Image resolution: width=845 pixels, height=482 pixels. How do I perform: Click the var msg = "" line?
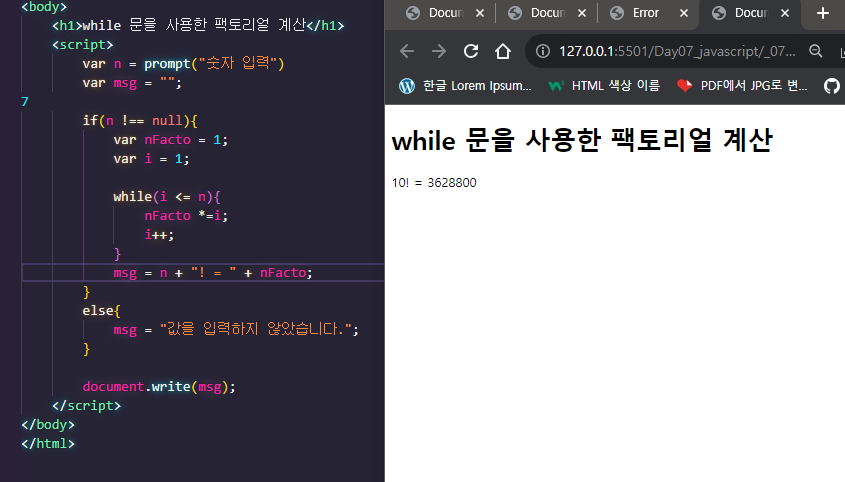tap(132, 83)
